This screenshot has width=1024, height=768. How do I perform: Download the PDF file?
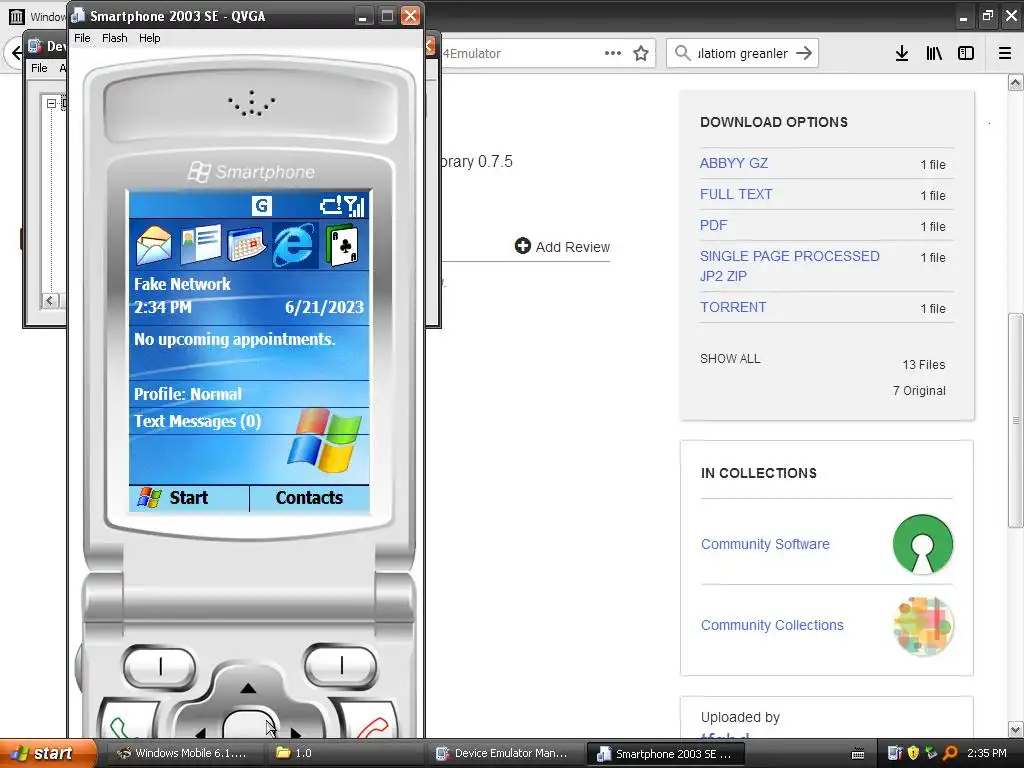click(x=713, y=225)
